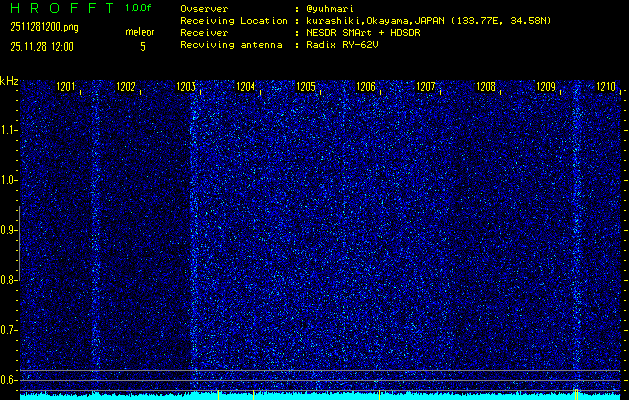Click the 1204 time axis label
629x400 pixels.
click(x=246, y=86)
